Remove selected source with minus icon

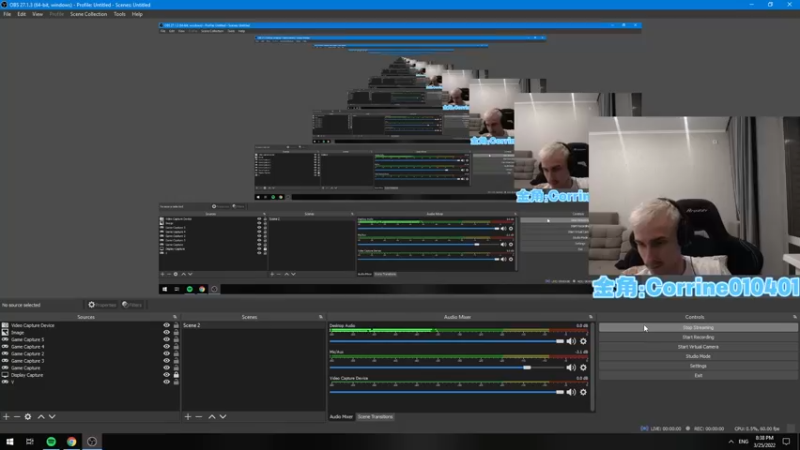(x=17, y=417)
